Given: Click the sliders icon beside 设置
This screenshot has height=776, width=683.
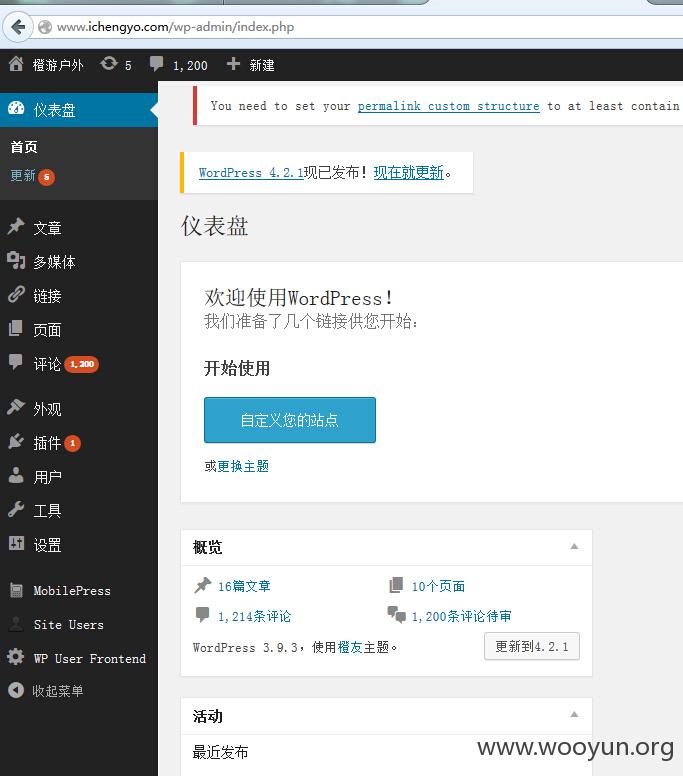Looking at the screenshot, I should pos(16,543).
